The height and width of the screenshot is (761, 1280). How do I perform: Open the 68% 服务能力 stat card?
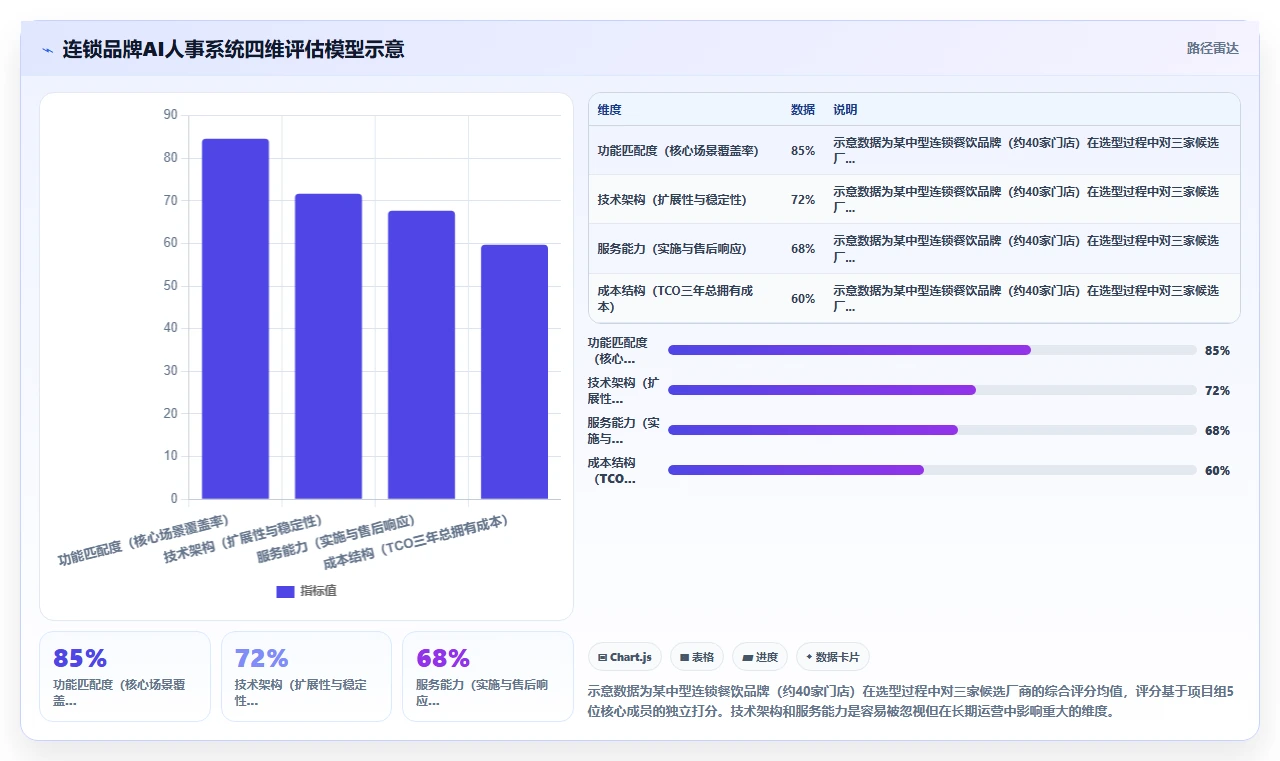tap(488, 676)
